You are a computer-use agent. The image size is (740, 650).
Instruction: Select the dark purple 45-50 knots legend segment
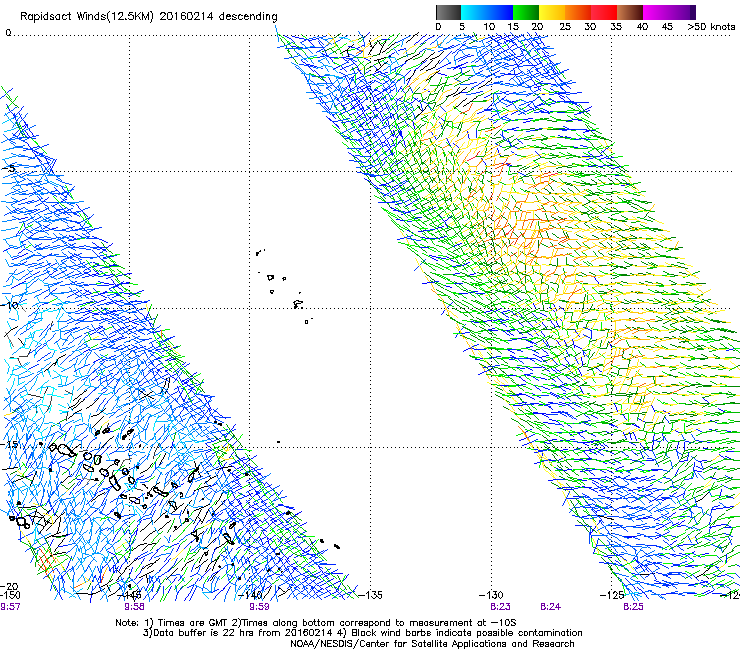click(682, 12)
